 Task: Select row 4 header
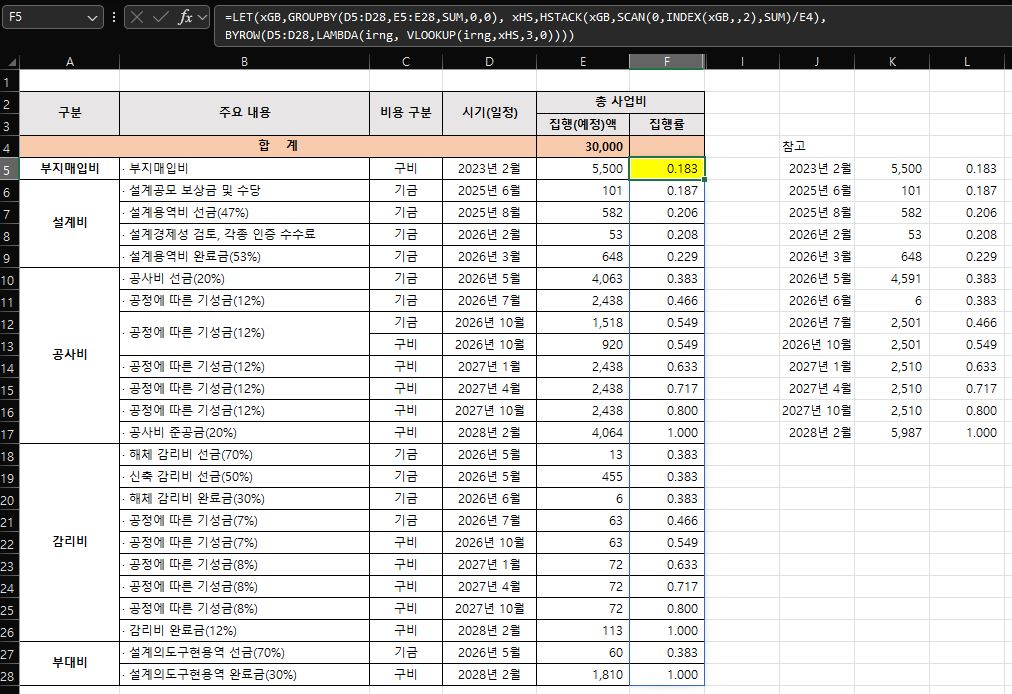click(9, 146)
